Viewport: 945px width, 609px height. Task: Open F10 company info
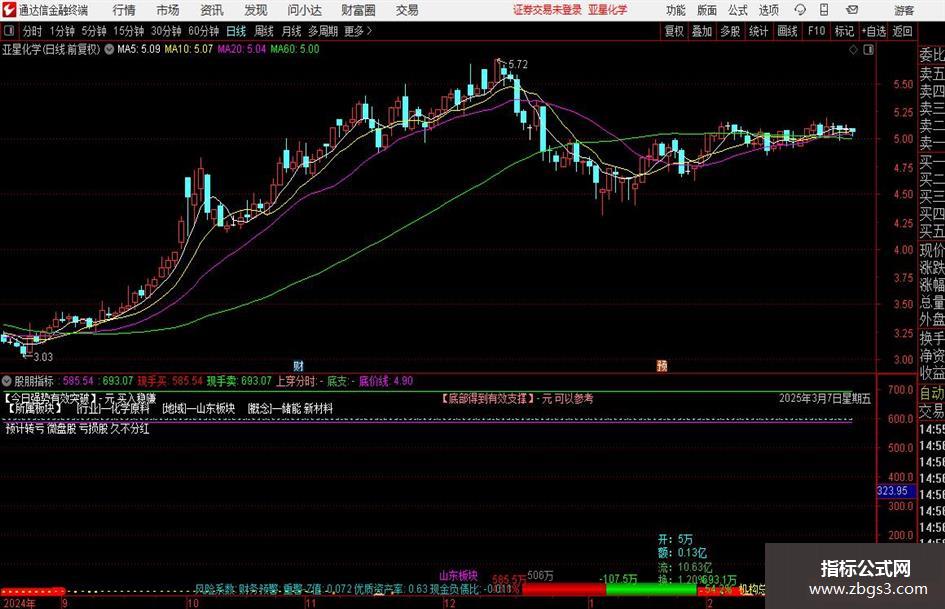[x=817, y=31]
